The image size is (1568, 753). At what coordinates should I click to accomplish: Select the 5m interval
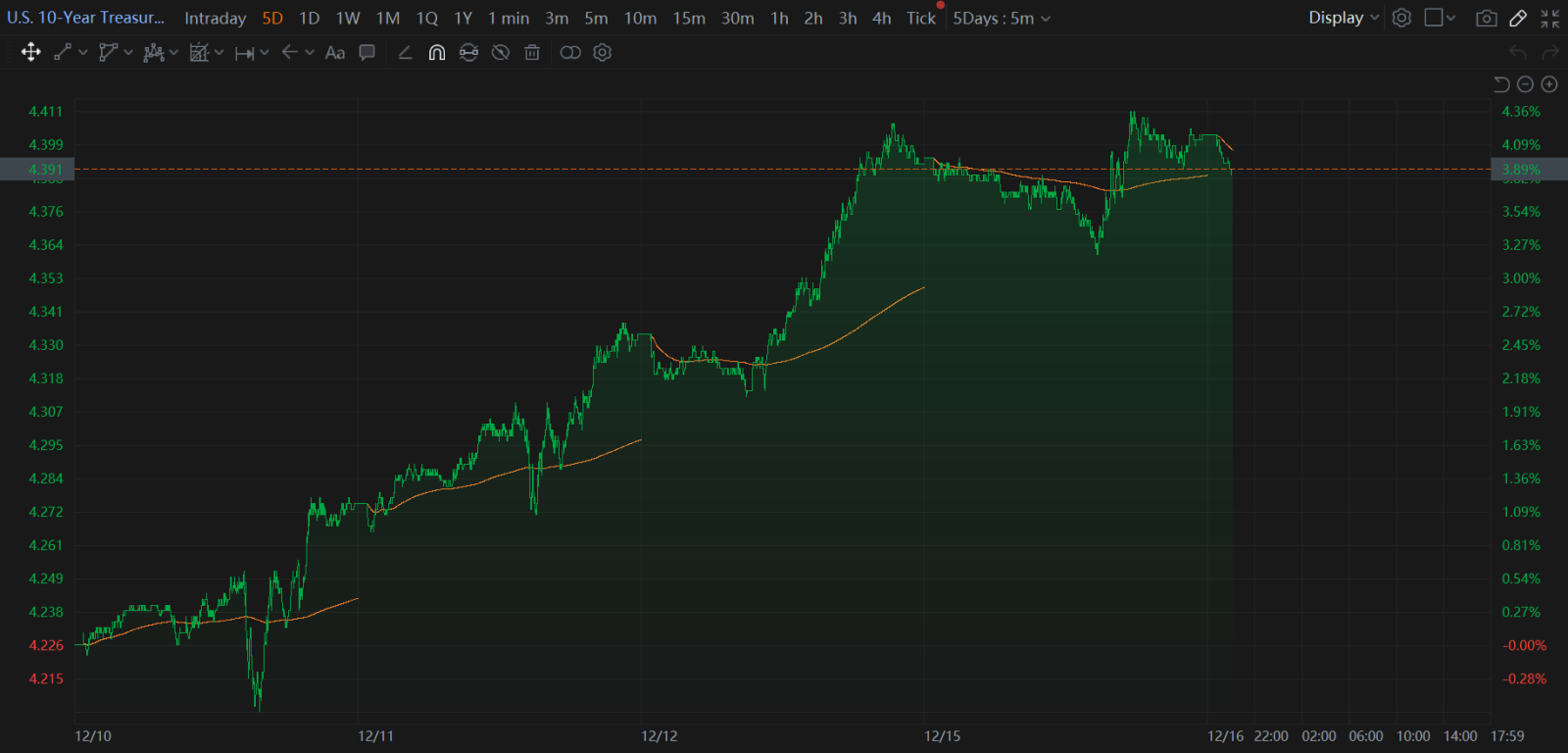tap(596, 18)
